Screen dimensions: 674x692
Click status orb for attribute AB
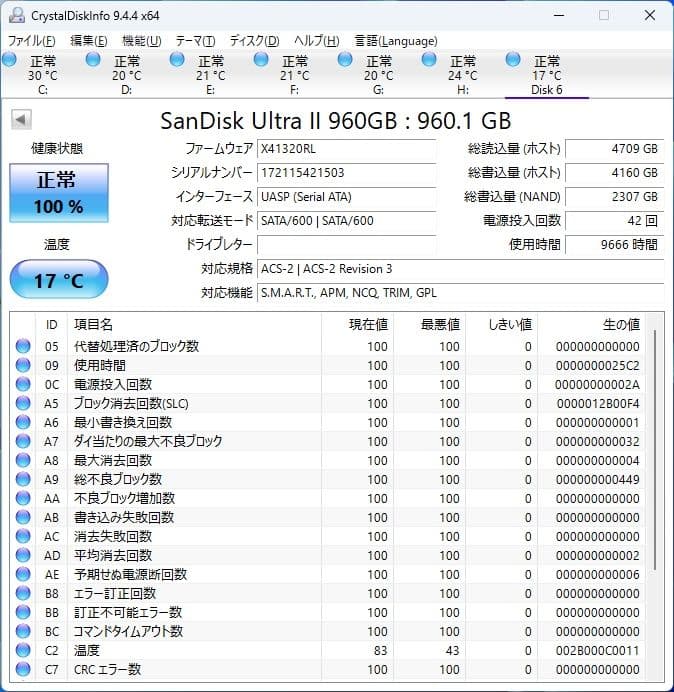click(23, 517)
